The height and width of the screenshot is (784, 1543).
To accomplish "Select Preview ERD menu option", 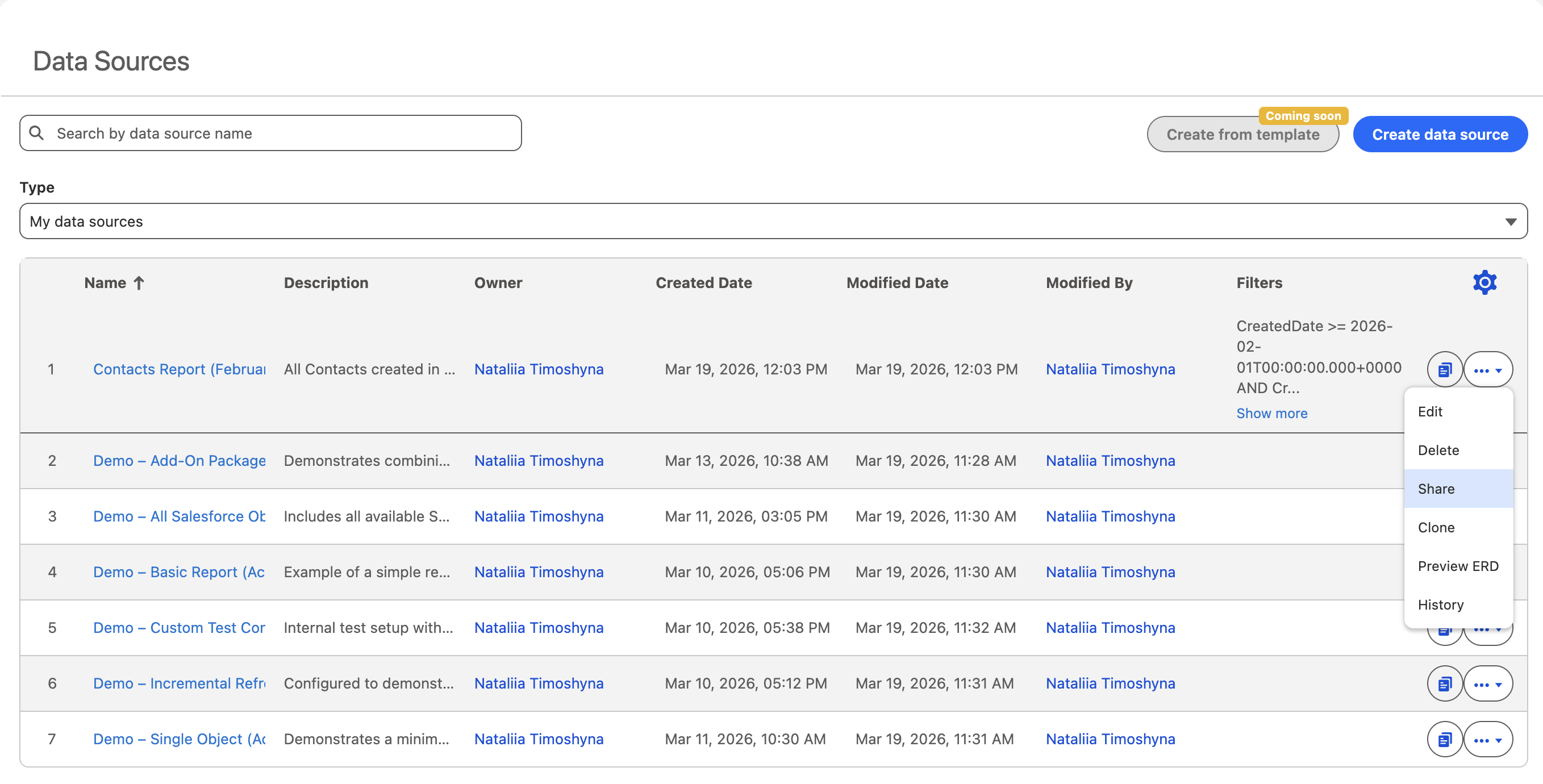I will (1457, 566).
